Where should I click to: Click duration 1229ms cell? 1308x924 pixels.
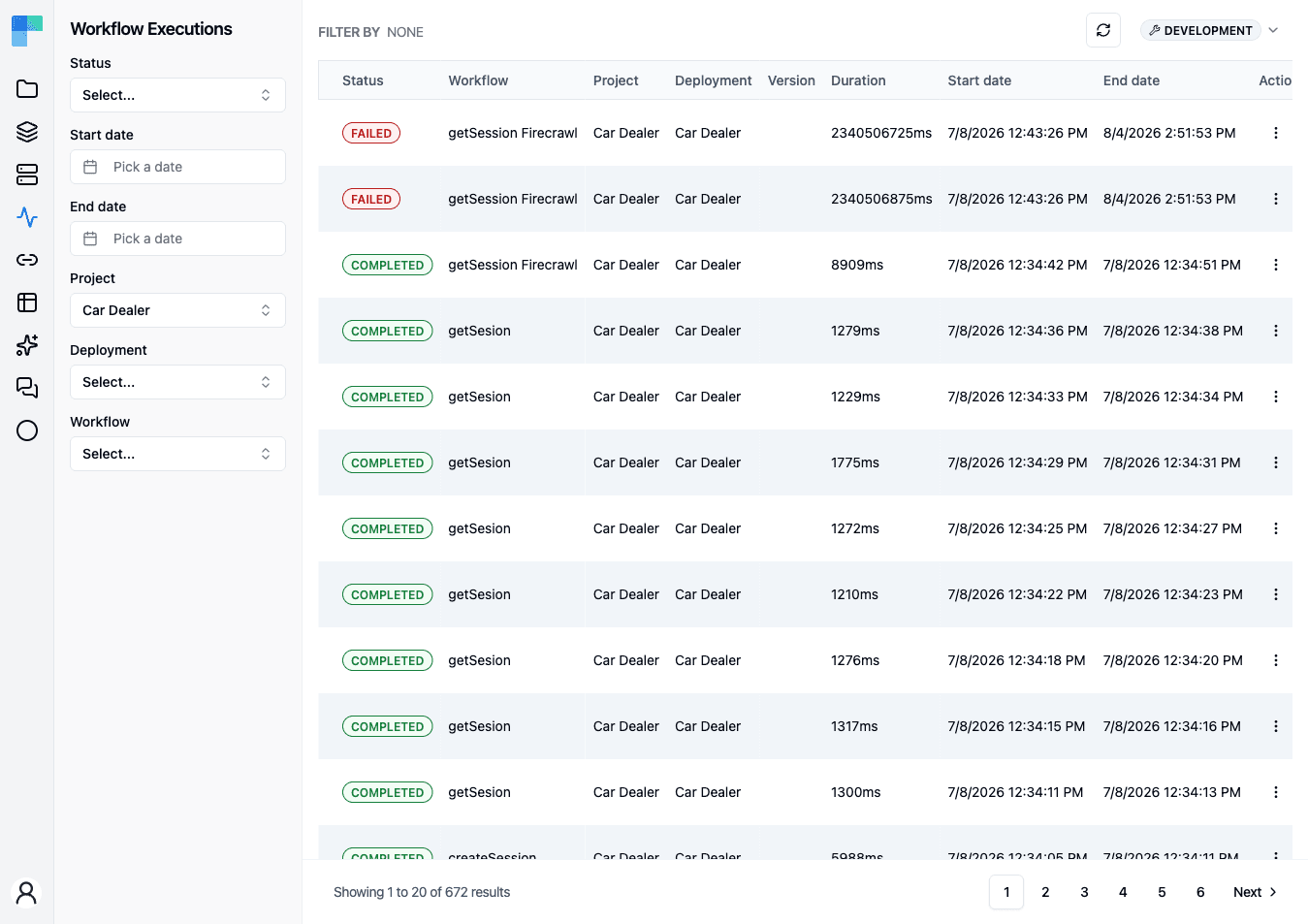click(855, 397)
